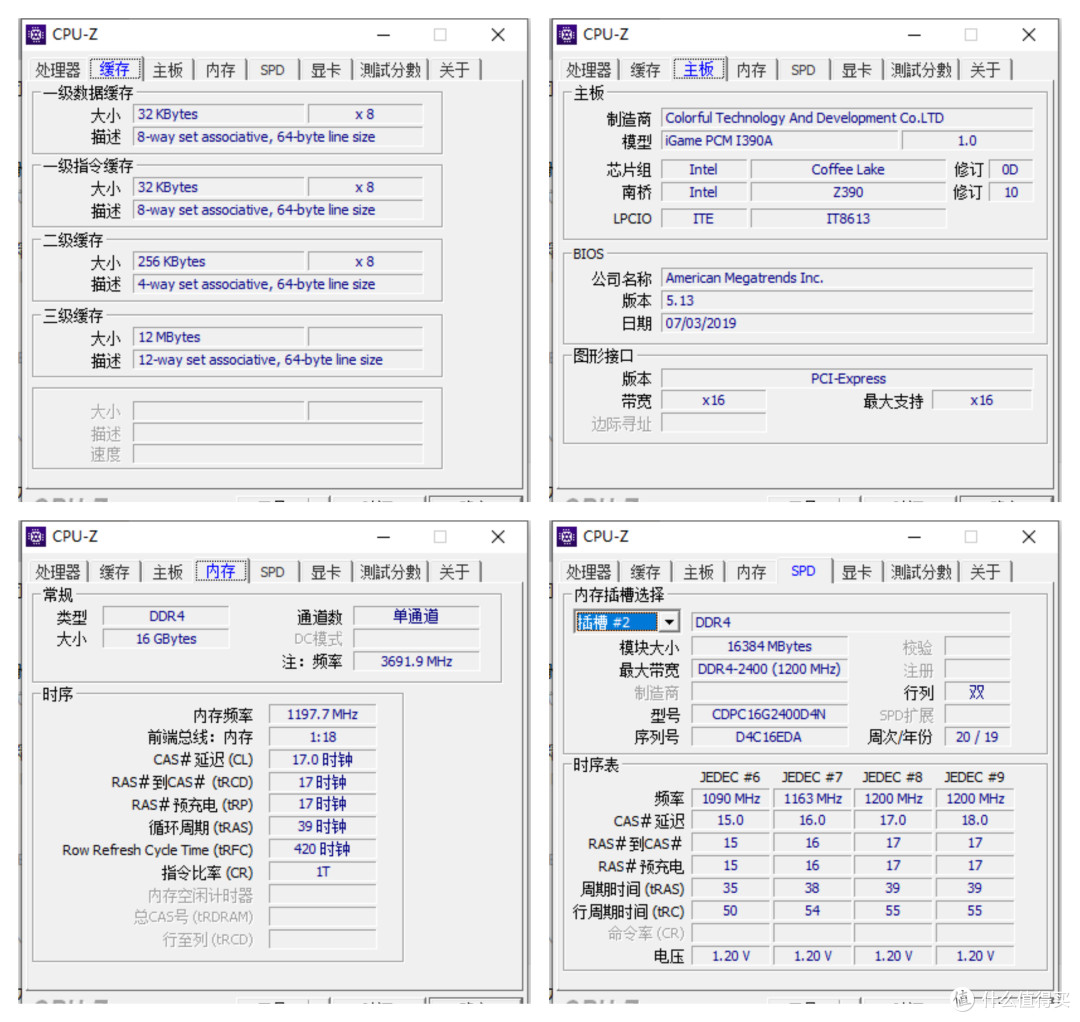The width and height of the screenshot is (1080, 1022).
Task: Open 显卡 tab in the SPD window
Action: pyautogui.click(x=857, y=572)
